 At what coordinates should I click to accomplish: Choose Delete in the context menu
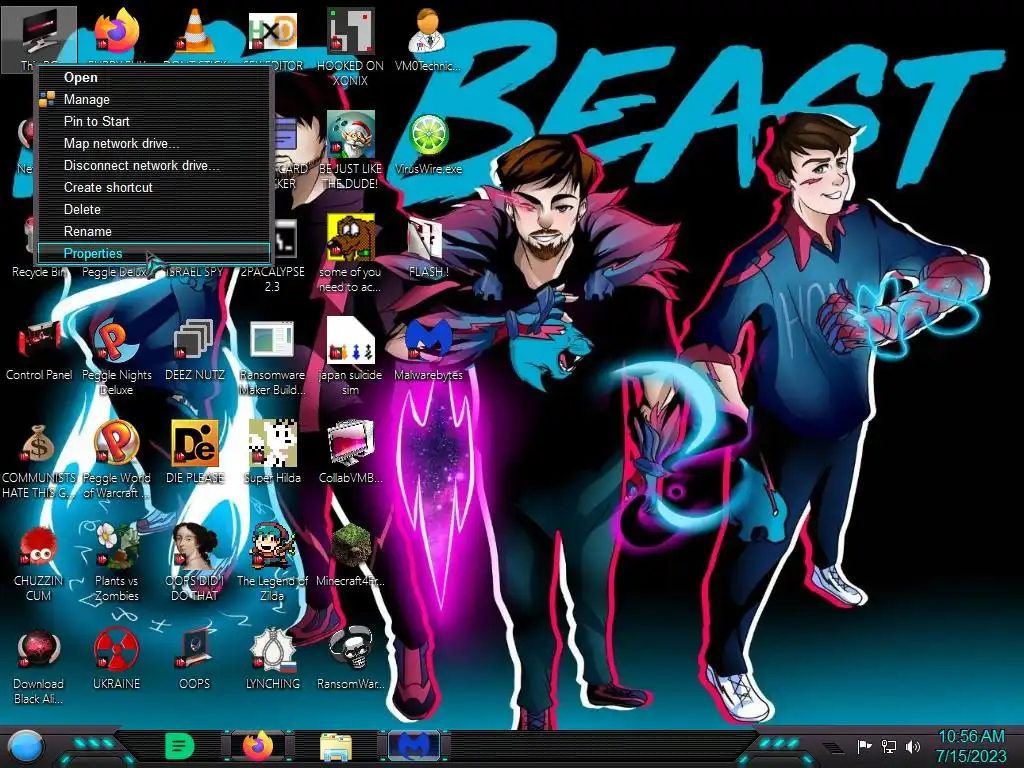[x=154, y=210]
